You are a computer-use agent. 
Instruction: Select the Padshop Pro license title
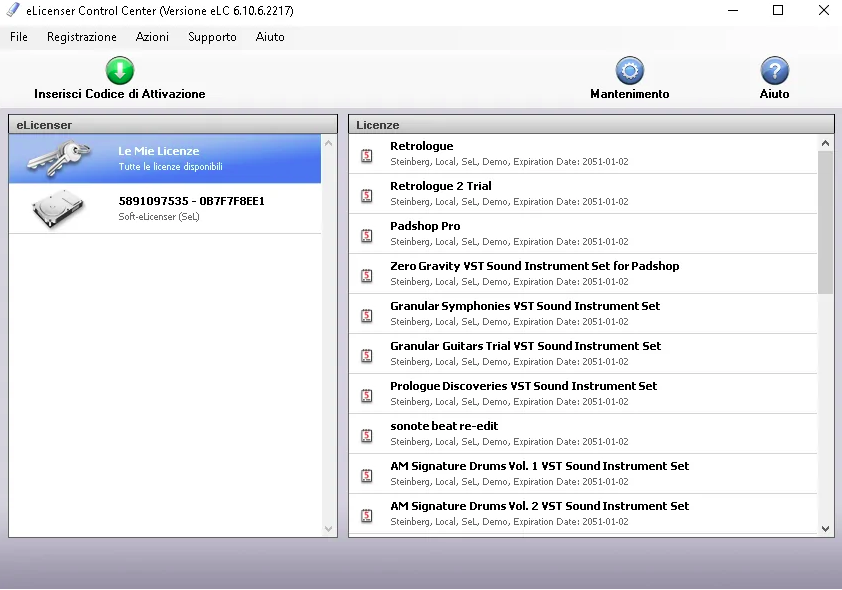pos(425,226)
